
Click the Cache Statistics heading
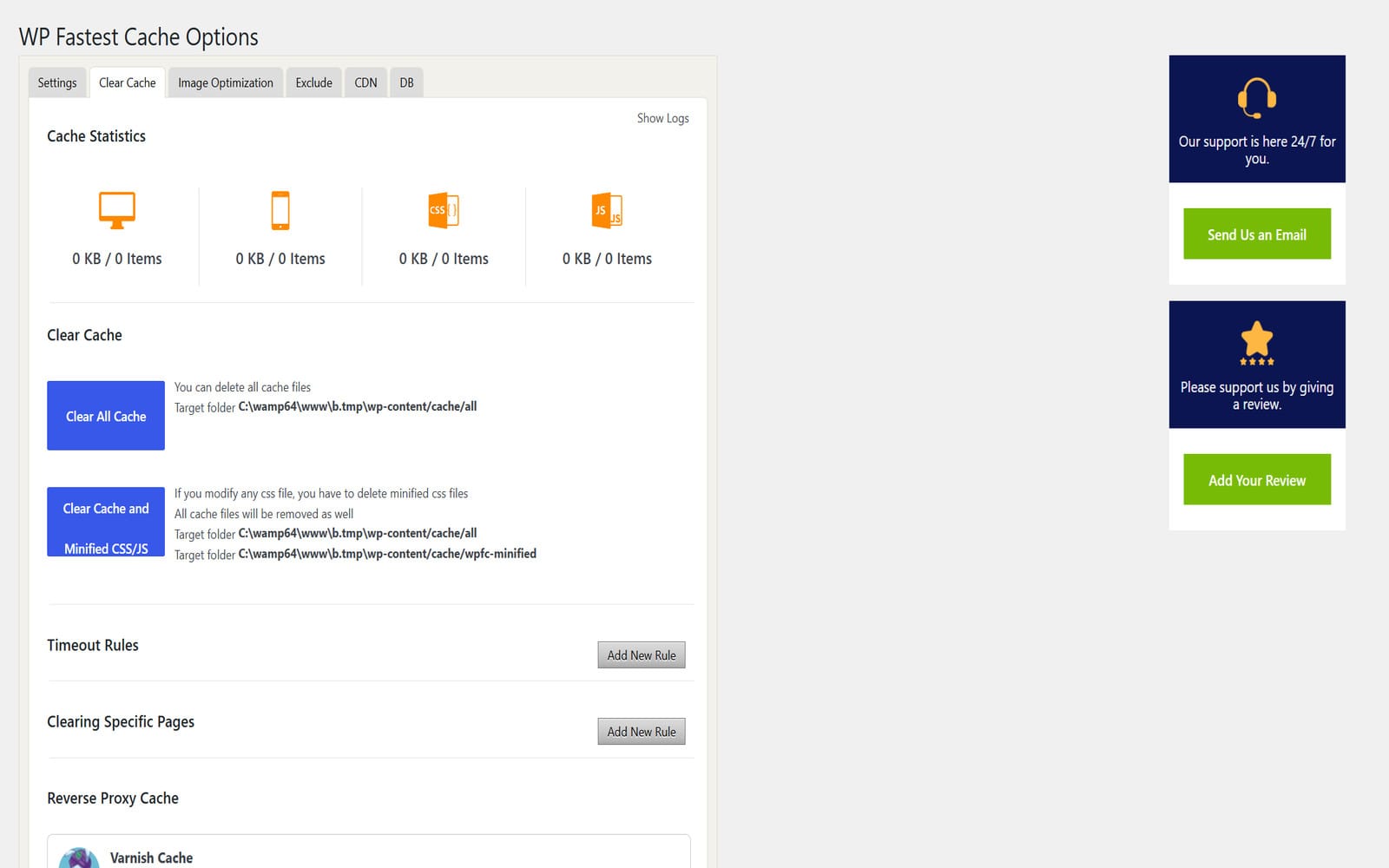tap(96, 136)
